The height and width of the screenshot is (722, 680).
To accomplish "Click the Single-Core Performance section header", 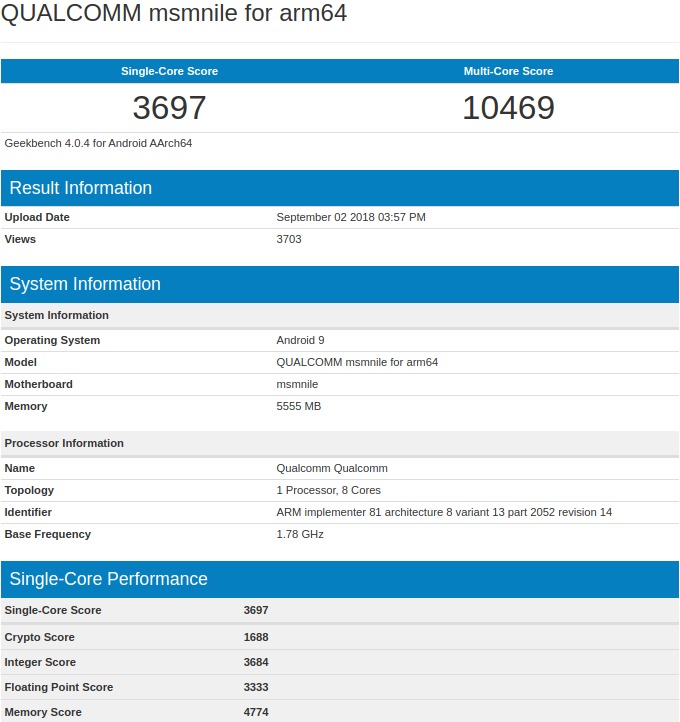I will (x=108, y=579).
